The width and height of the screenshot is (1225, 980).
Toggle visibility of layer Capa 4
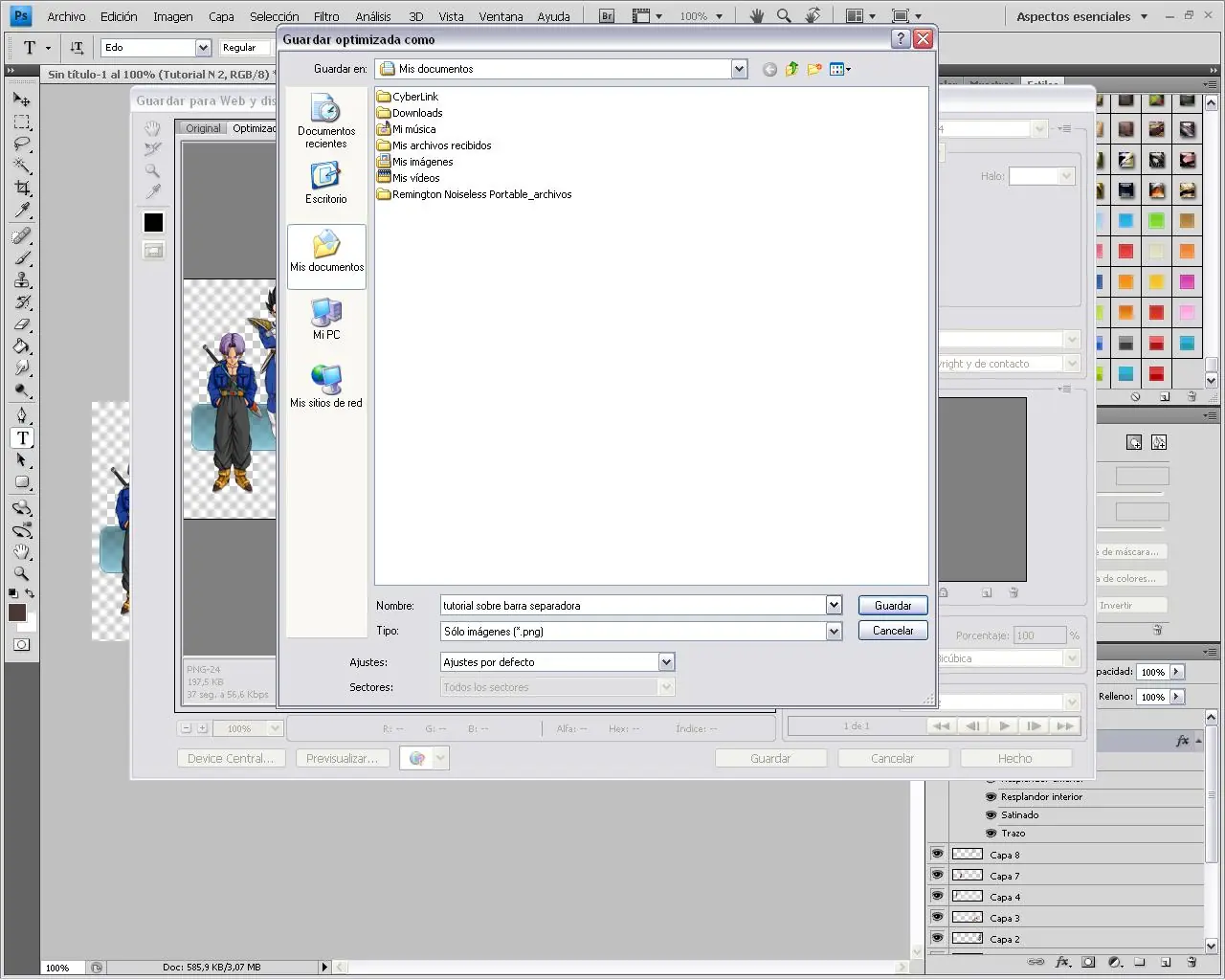pos(937,896)
